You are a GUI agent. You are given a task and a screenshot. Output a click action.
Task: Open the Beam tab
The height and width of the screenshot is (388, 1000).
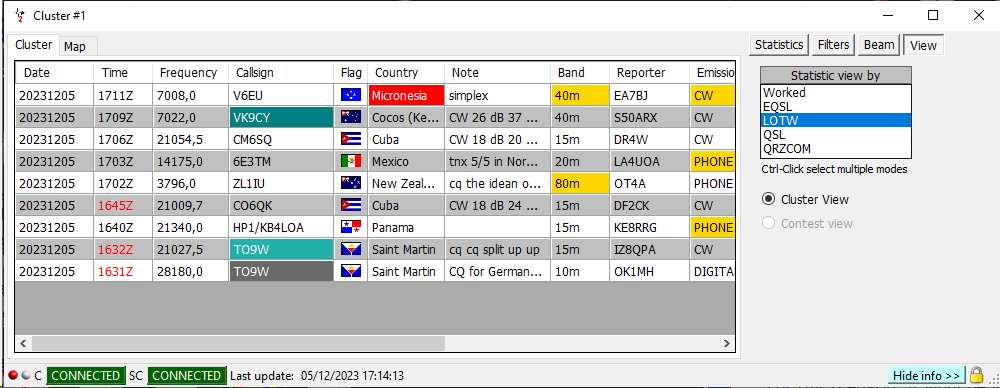(x=879, y=45)
